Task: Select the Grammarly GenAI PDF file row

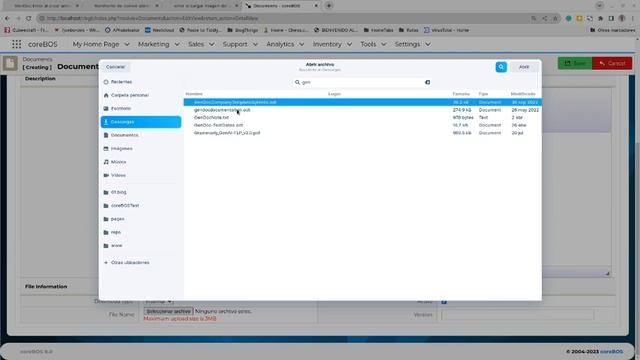Action: tap(362, 133)
